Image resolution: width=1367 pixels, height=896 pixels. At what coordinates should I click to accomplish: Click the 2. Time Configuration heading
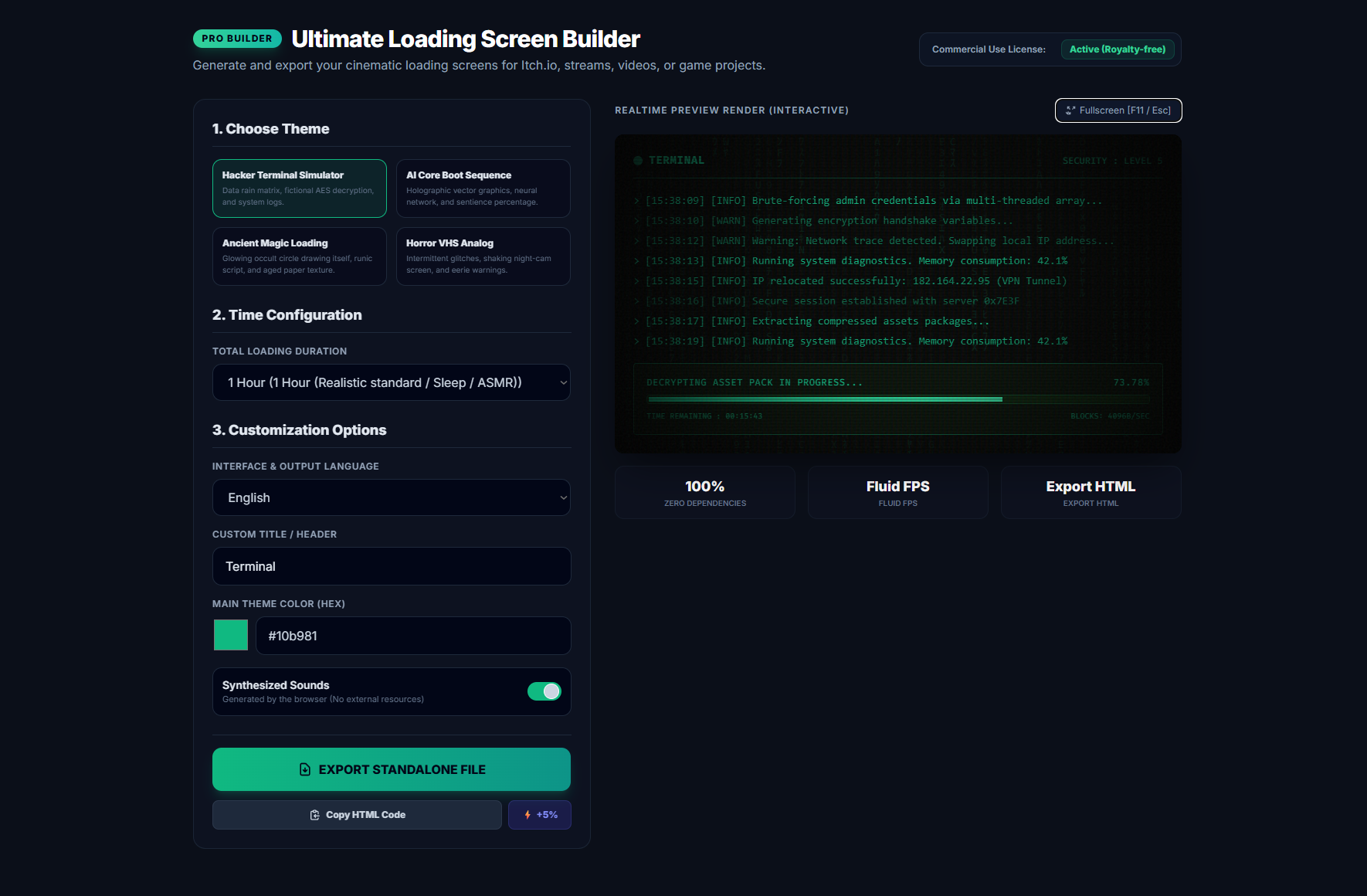coord(287,315)
